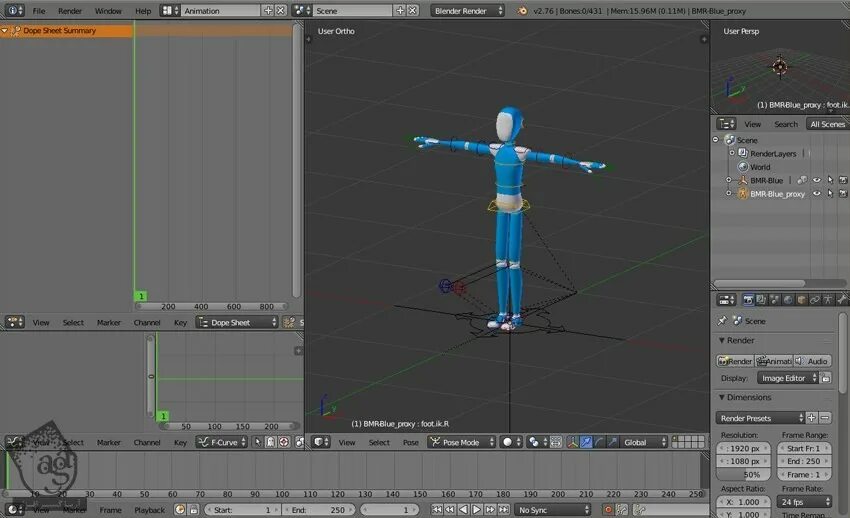Screen dimensions: 850x518
Task: Adjust the 50% resolution percentage slider
Action: pyautogui.click(x=744, y=474)
